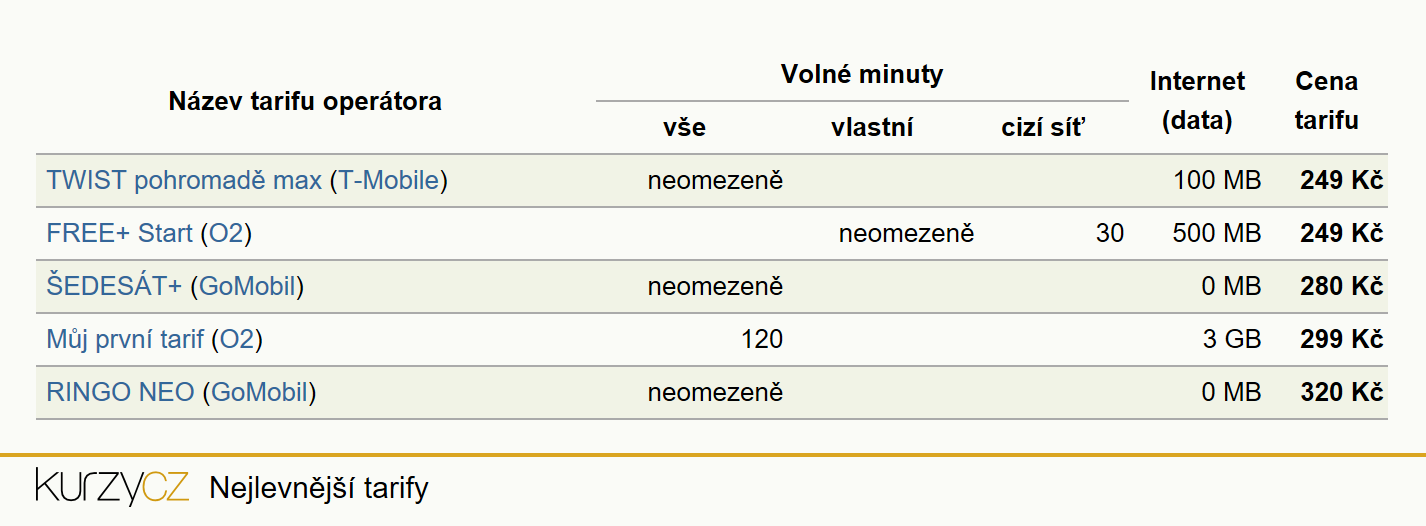1426x526 pixels.
Task: Click the vše column subheader
Action: coord(685,128)
